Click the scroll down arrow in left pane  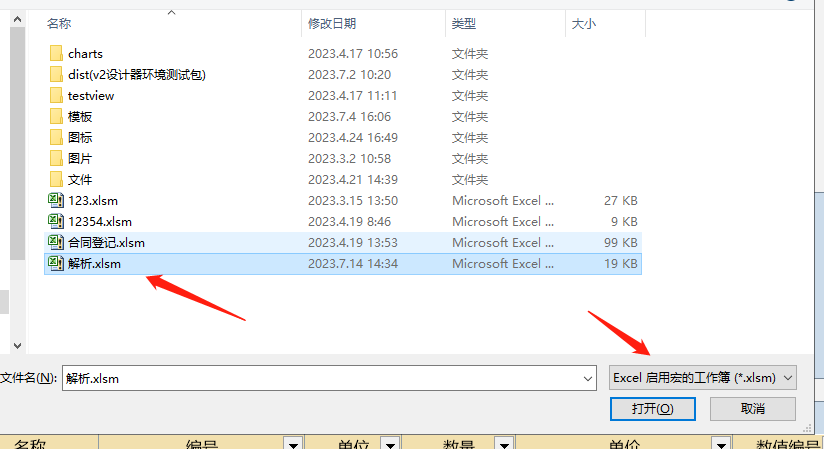click(16, 344)
